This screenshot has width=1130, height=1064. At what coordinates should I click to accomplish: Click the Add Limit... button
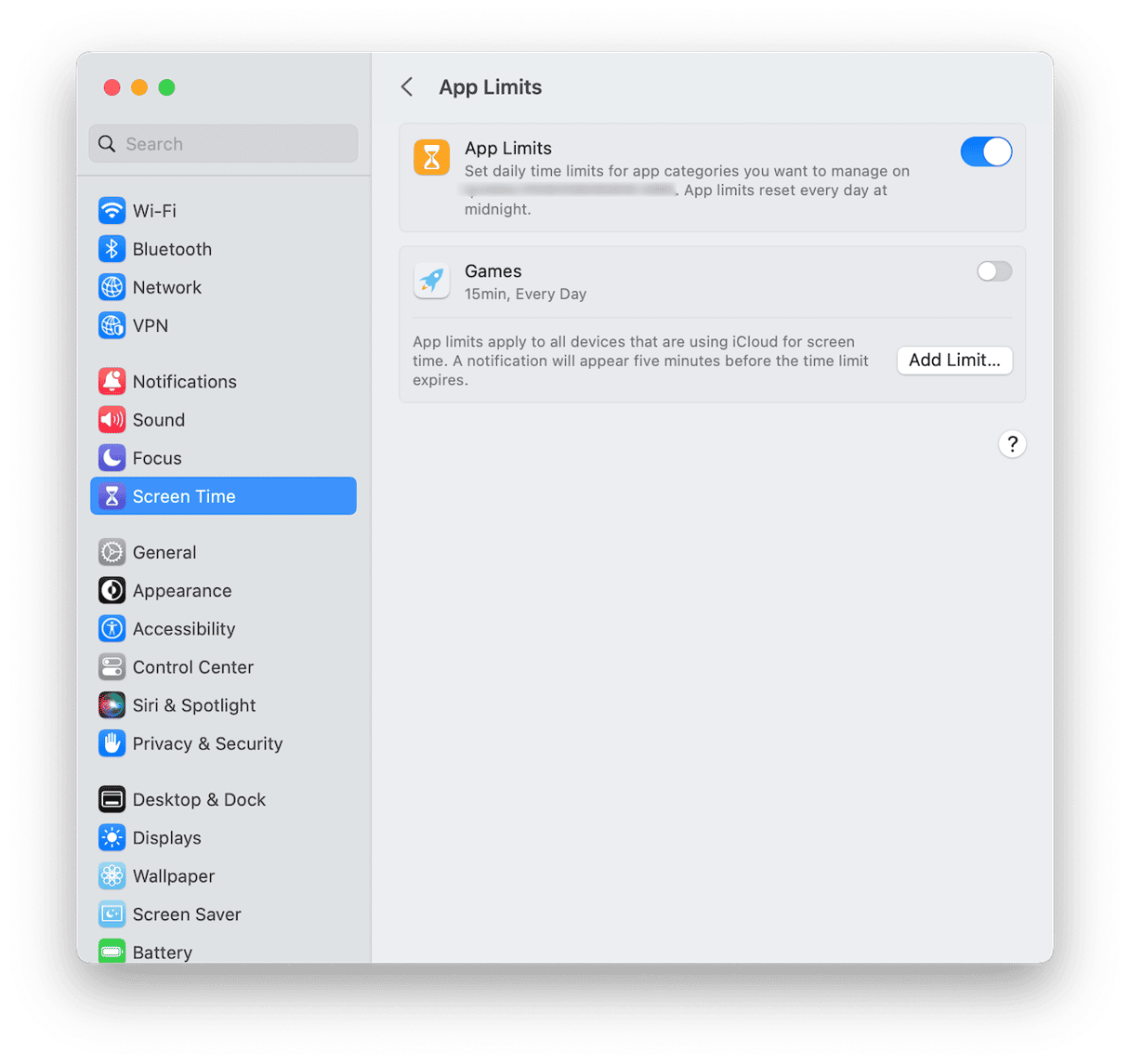click(x=954, y=361)
